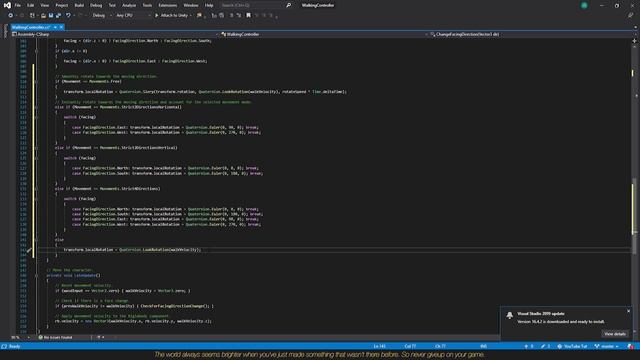This screenshot has width=640, height=360.
Task: Click the undo toolbar icon
Action: [x=68, y=16]
